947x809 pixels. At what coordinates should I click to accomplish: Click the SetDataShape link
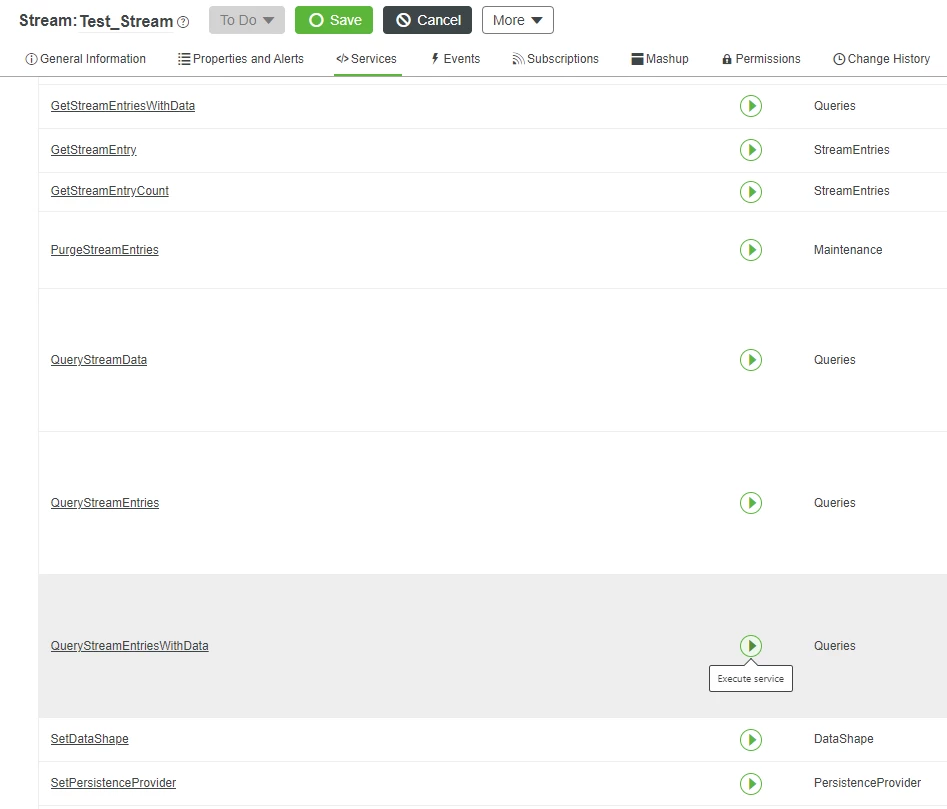89,739
